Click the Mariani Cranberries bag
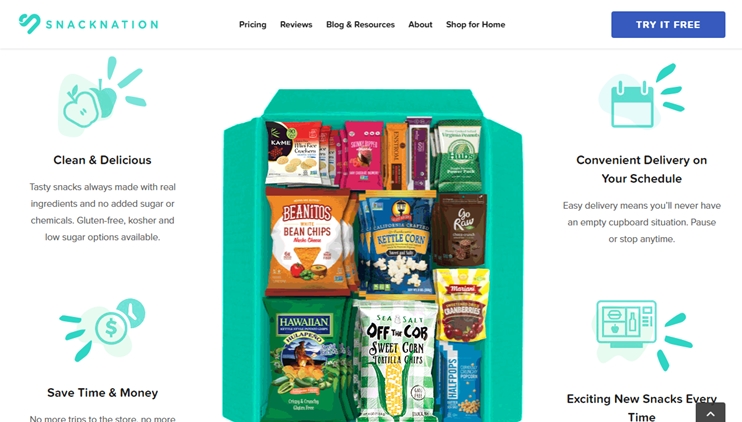The image size is (742, 422). [x=461, y=304]
